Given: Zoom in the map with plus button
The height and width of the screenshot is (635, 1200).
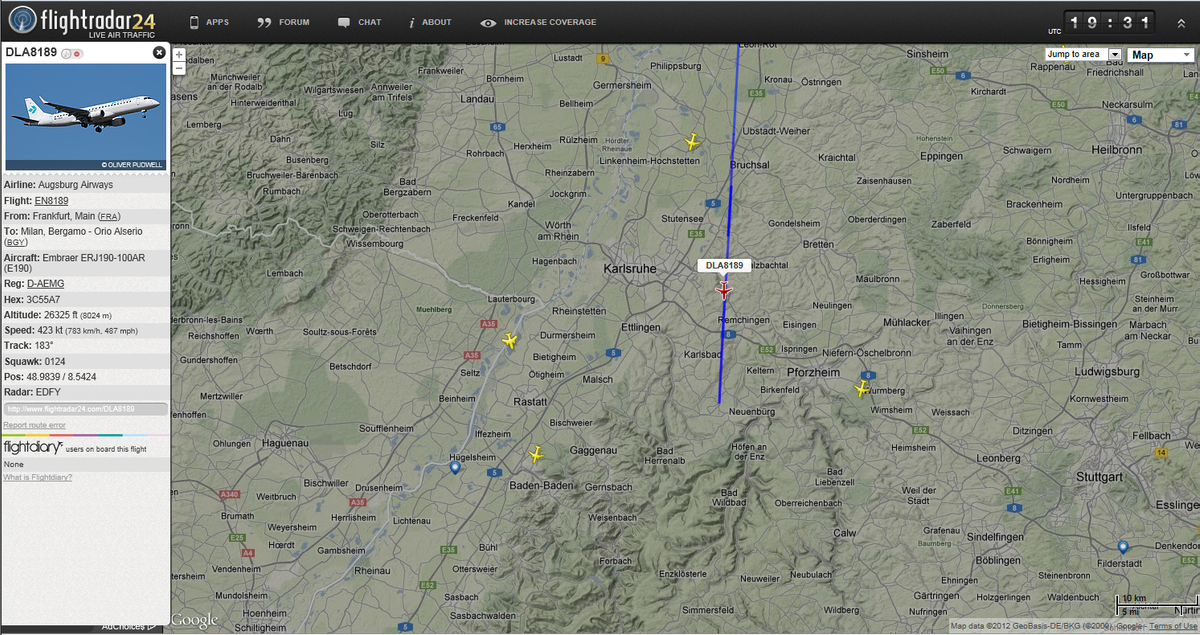Looking at the screenshot, I should point(179,54).
